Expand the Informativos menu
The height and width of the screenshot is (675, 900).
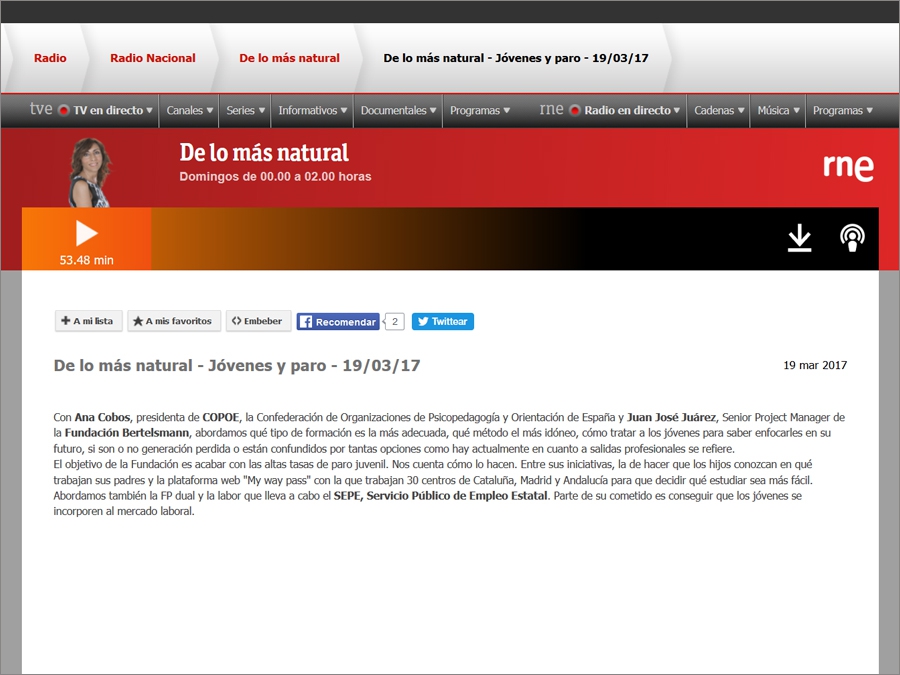313,111
